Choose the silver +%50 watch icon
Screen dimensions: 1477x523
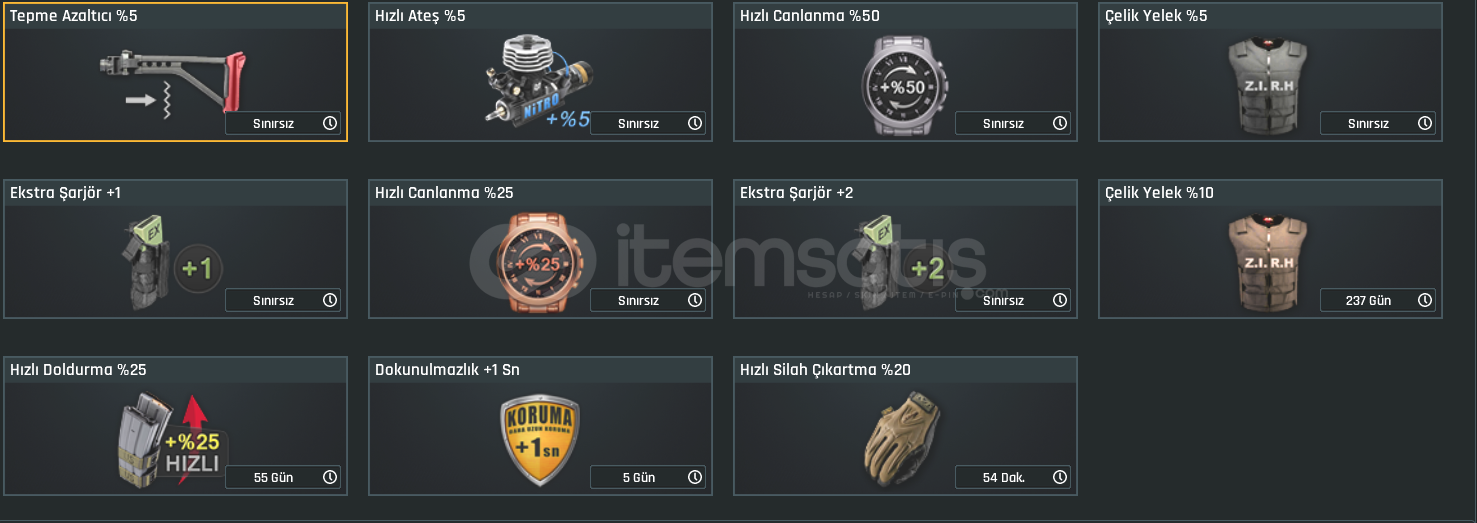[x=903, y=85]
